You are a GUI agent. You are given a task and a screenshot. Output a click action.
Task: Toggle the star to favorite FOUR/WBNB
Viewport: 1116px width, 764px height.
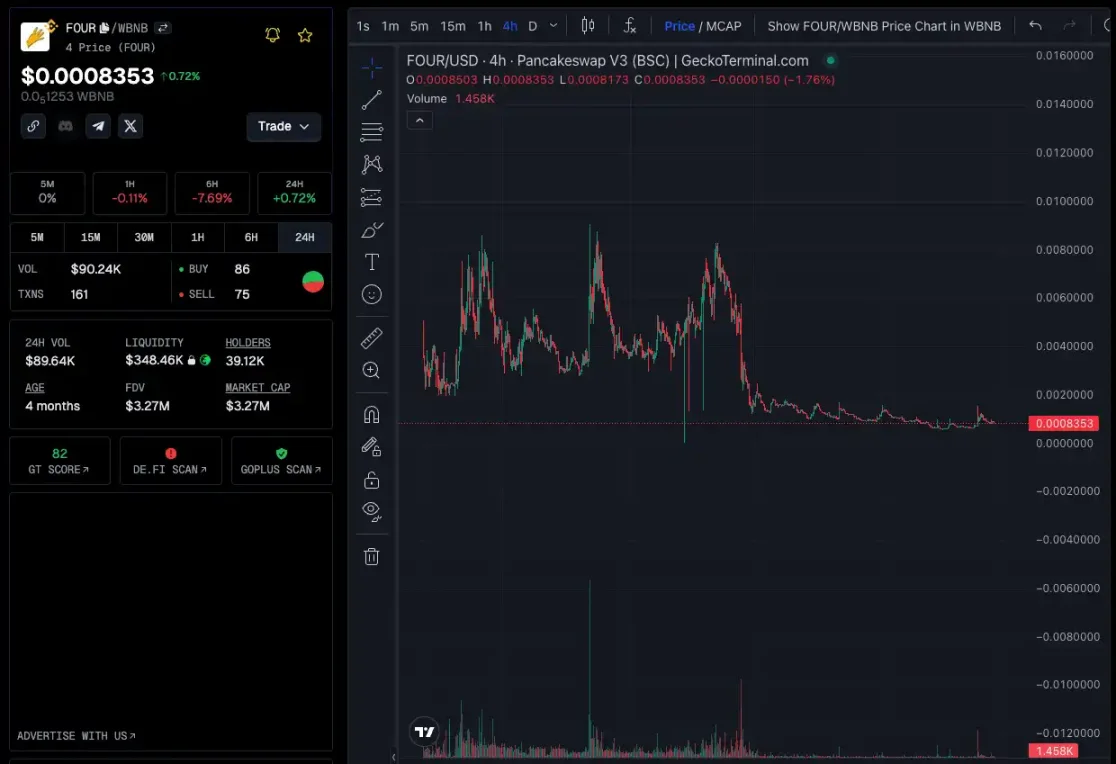click(305, 34)
